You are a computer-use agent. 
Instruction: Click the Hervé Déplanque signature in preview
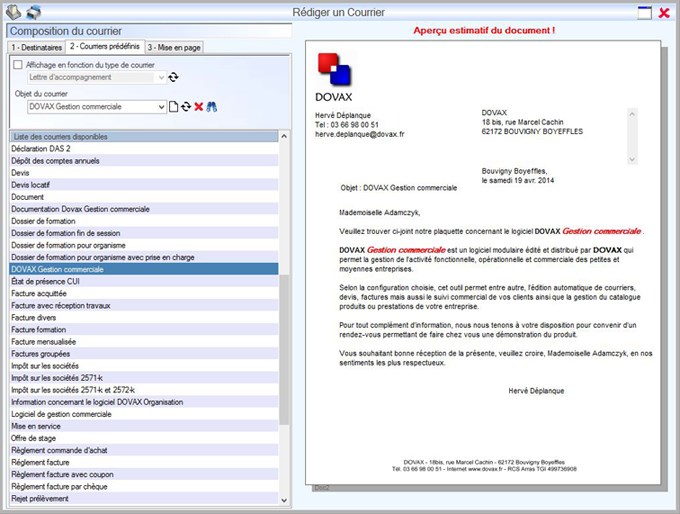pos(536,391)
